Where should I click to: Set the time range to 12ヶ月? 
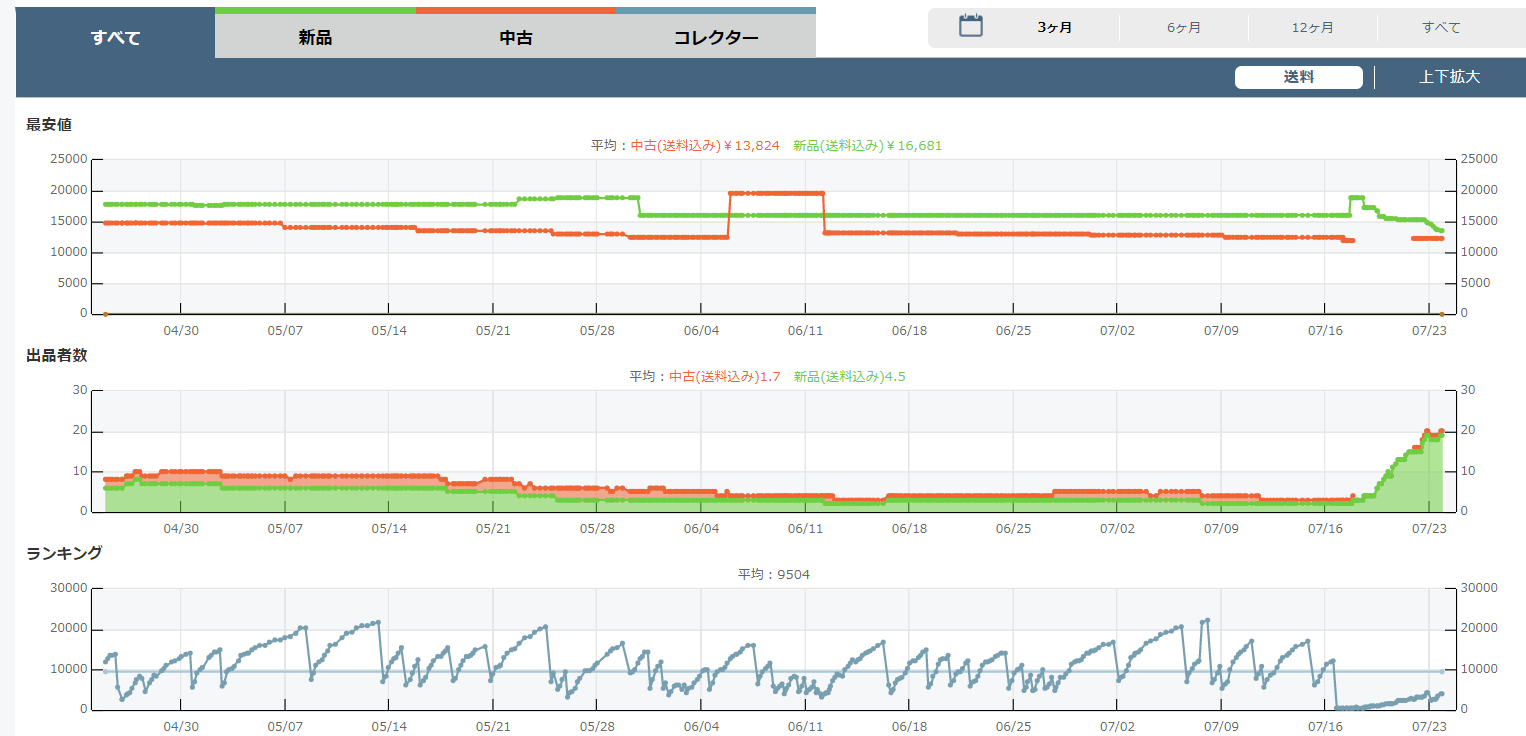1312,28
